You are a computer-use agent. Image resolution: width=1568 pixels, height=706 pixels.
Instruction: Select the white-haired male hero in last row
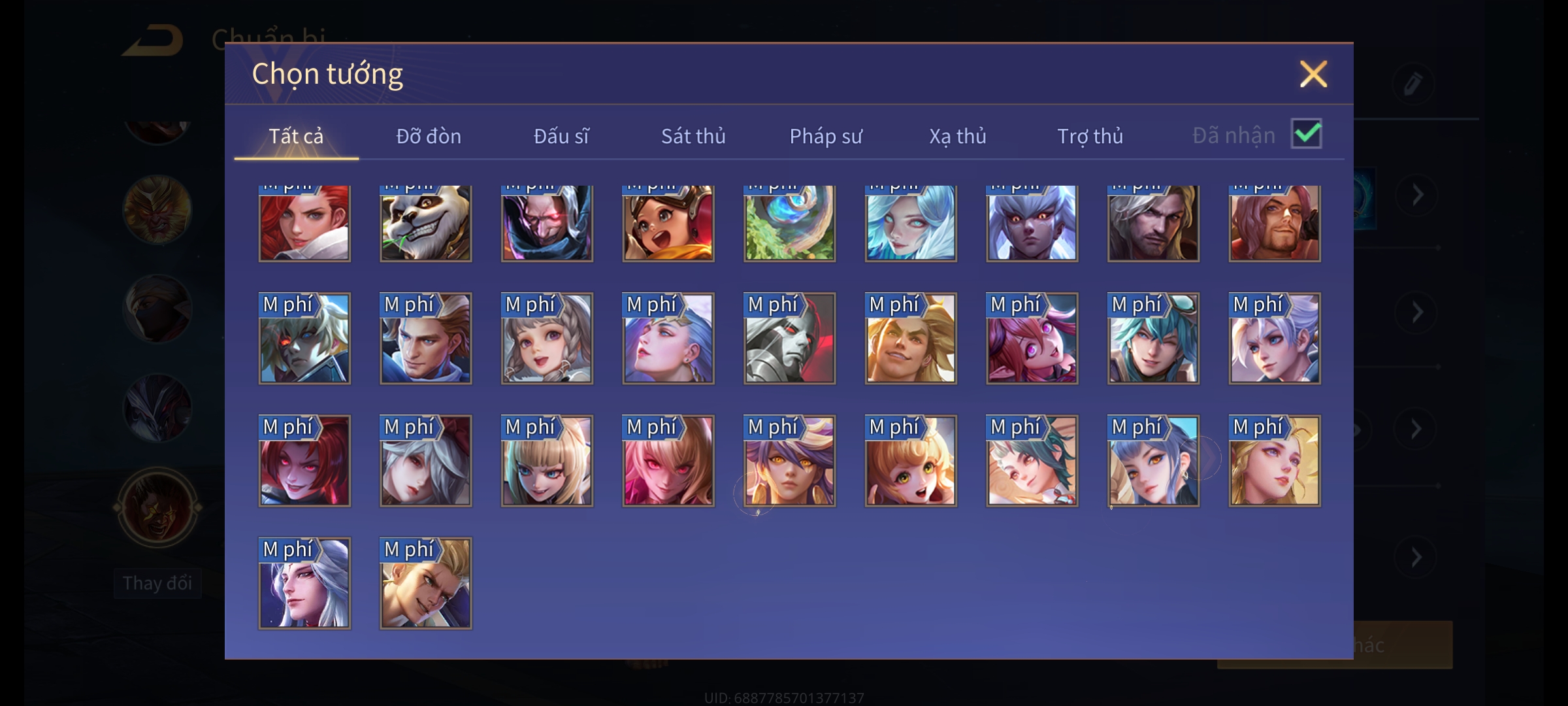click(x=304, y=583)
